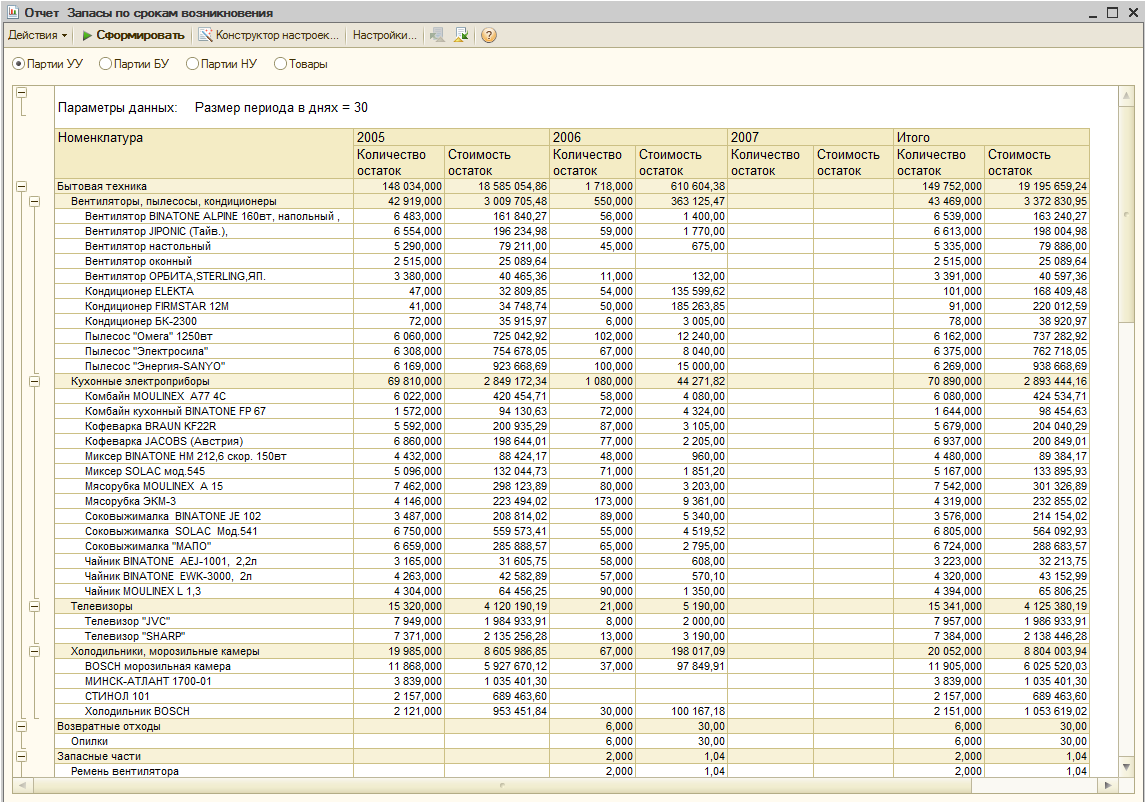Collapse the Бытовая техника group
1145x802 pixels.
click(21, 186)
